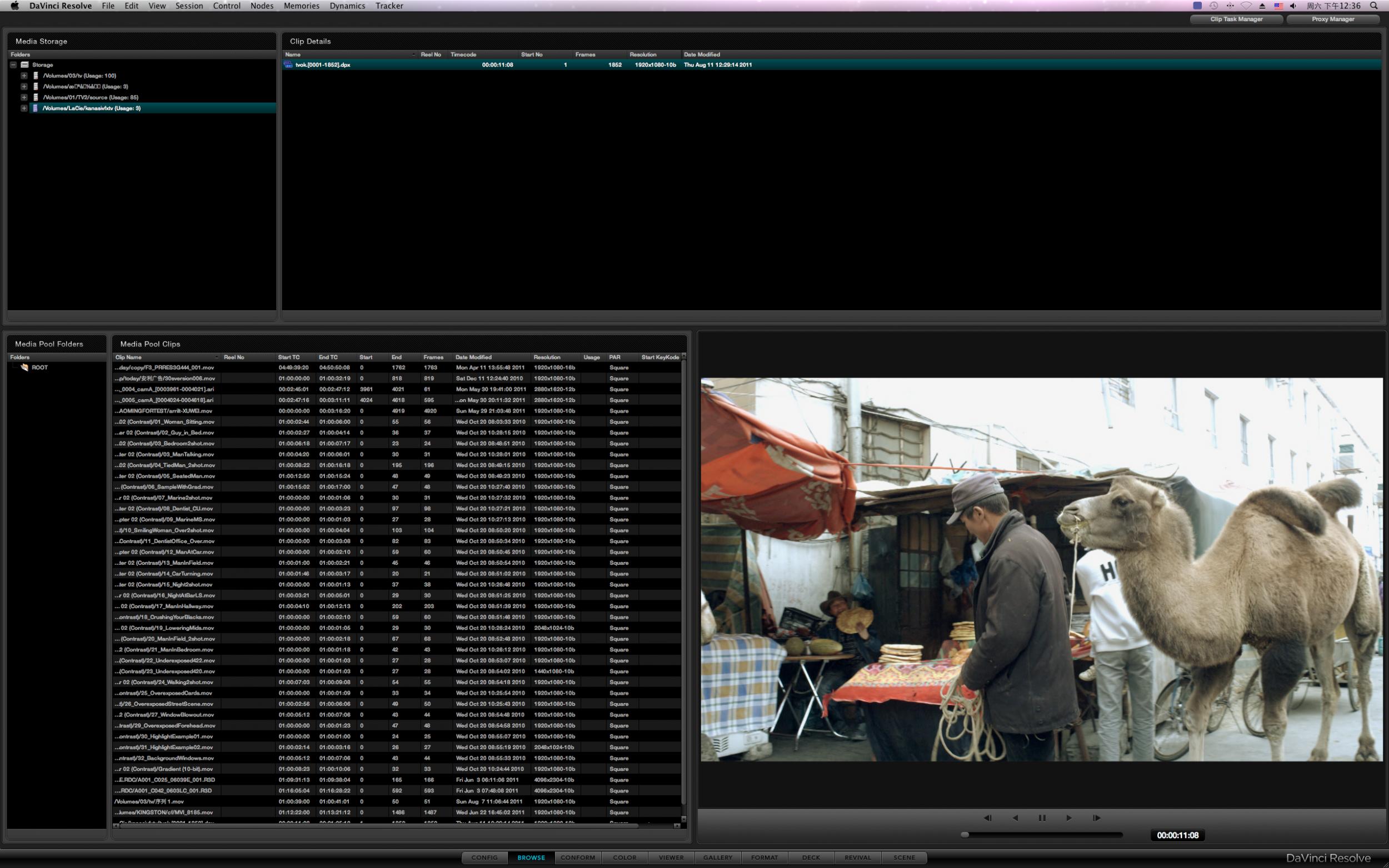
Task: Switch to the COLOR page tab
Action: coord(624,857)
